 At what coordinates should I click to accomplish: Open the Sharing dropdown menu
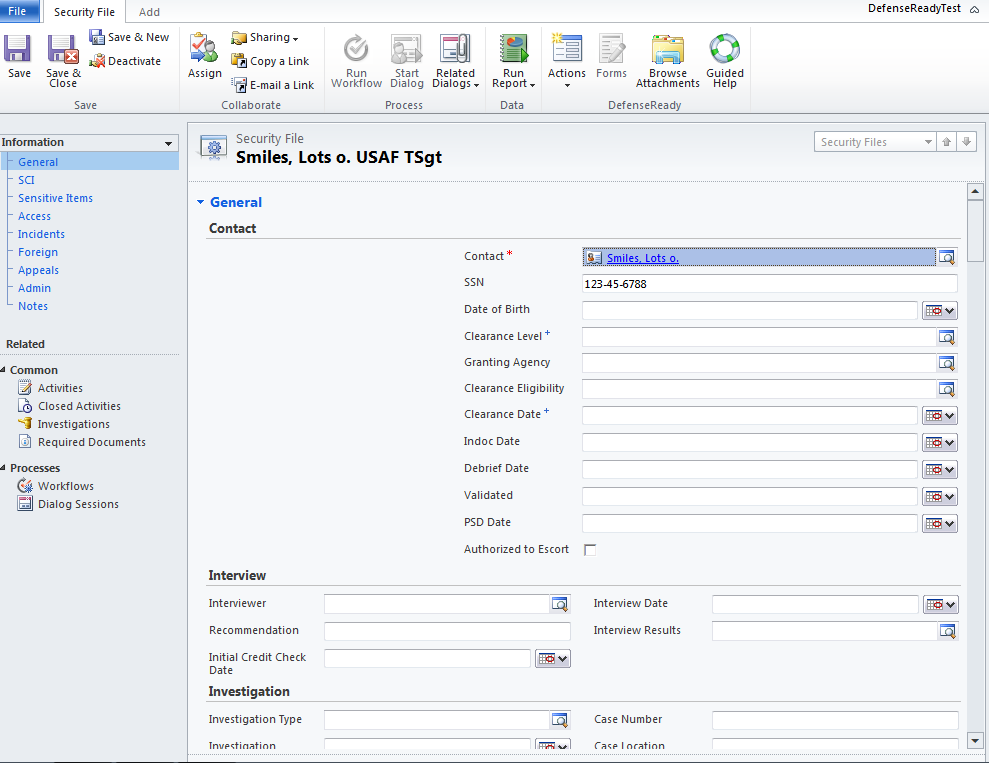266,37
